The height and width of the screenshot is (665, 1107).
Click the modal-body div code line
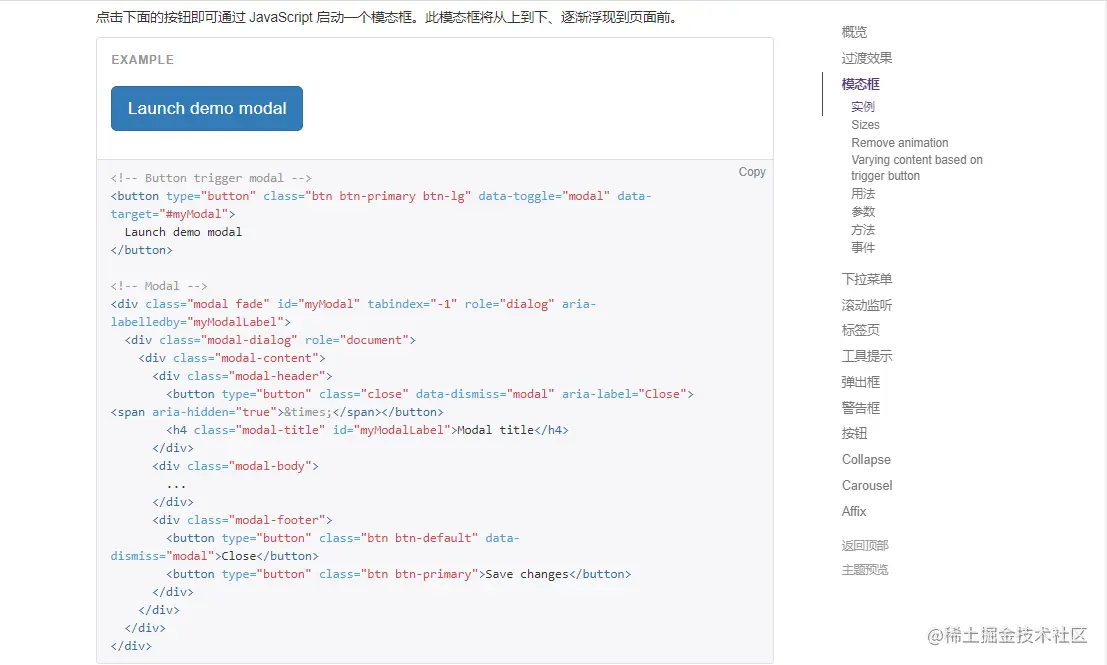(x=235, y=466)
